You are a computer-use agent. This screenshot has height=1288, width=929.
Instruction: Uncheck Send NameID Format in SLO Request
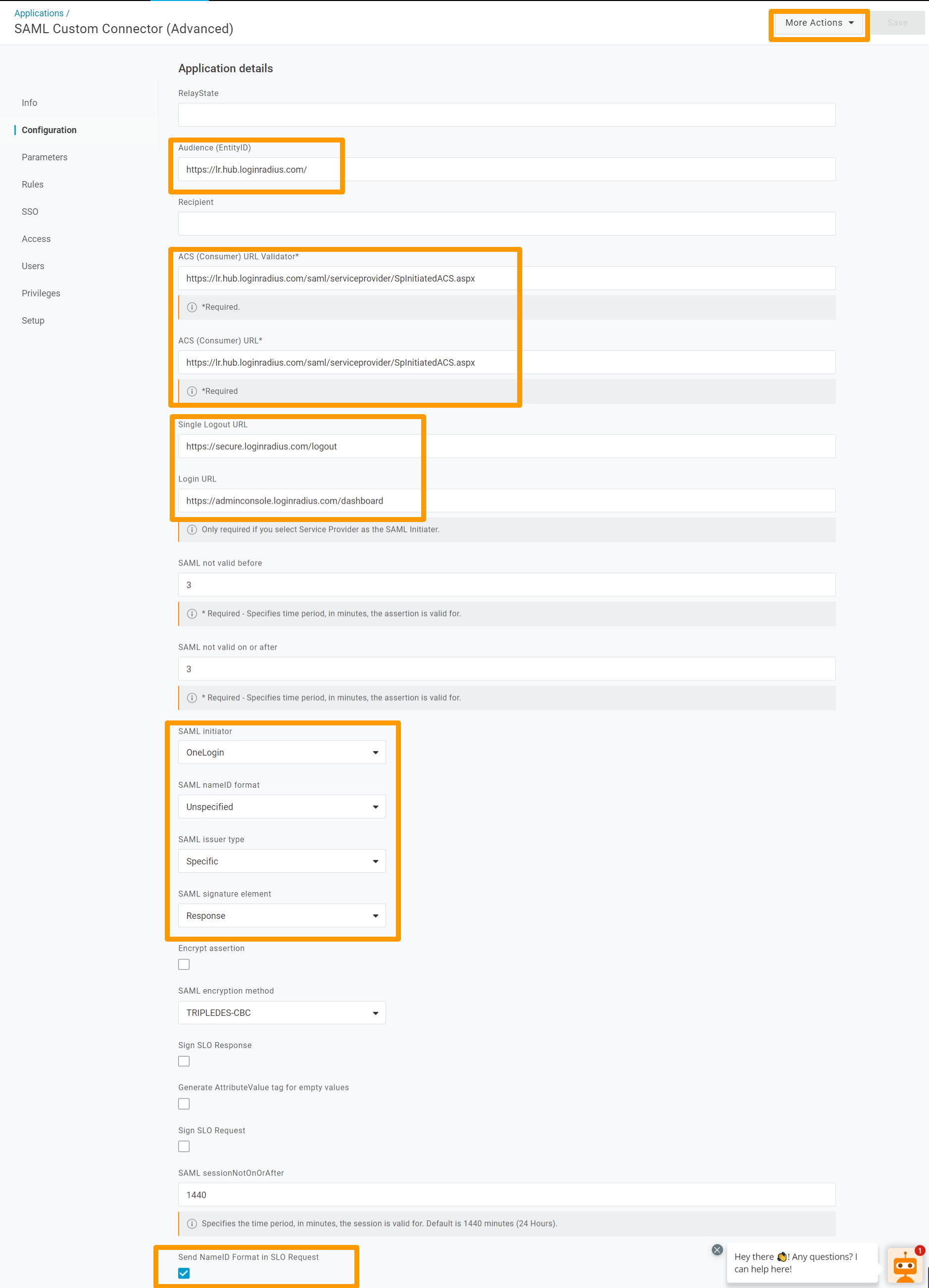coord(184,1273)
